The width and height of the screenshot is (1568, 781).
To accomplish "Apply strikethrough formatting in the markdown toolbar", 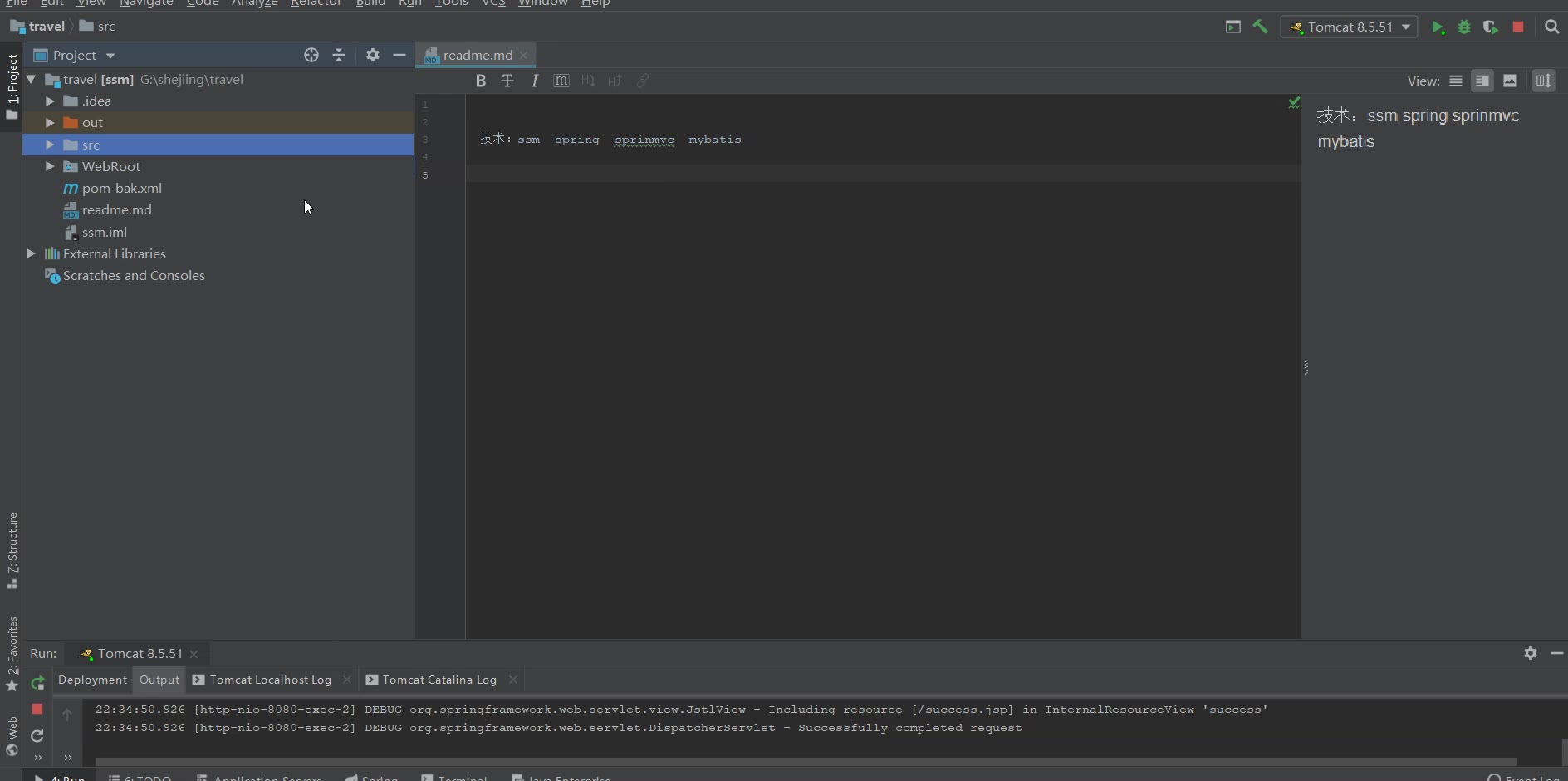I will [507, 81].
